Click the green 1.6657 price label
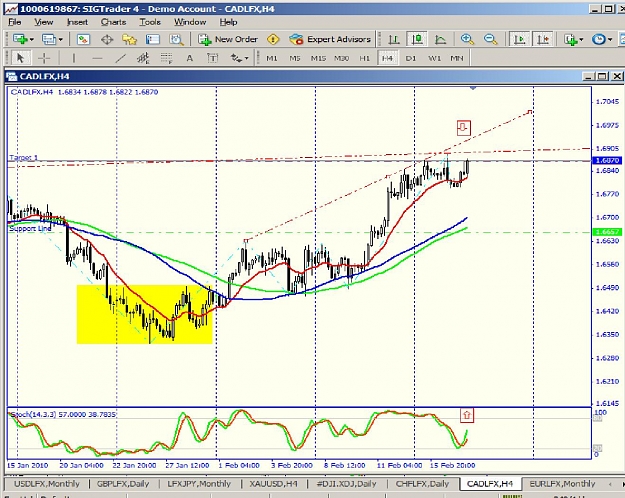Image resolution: width=625 pixels, height=498 pixels. pyautogui.click(x=607, y=232)
